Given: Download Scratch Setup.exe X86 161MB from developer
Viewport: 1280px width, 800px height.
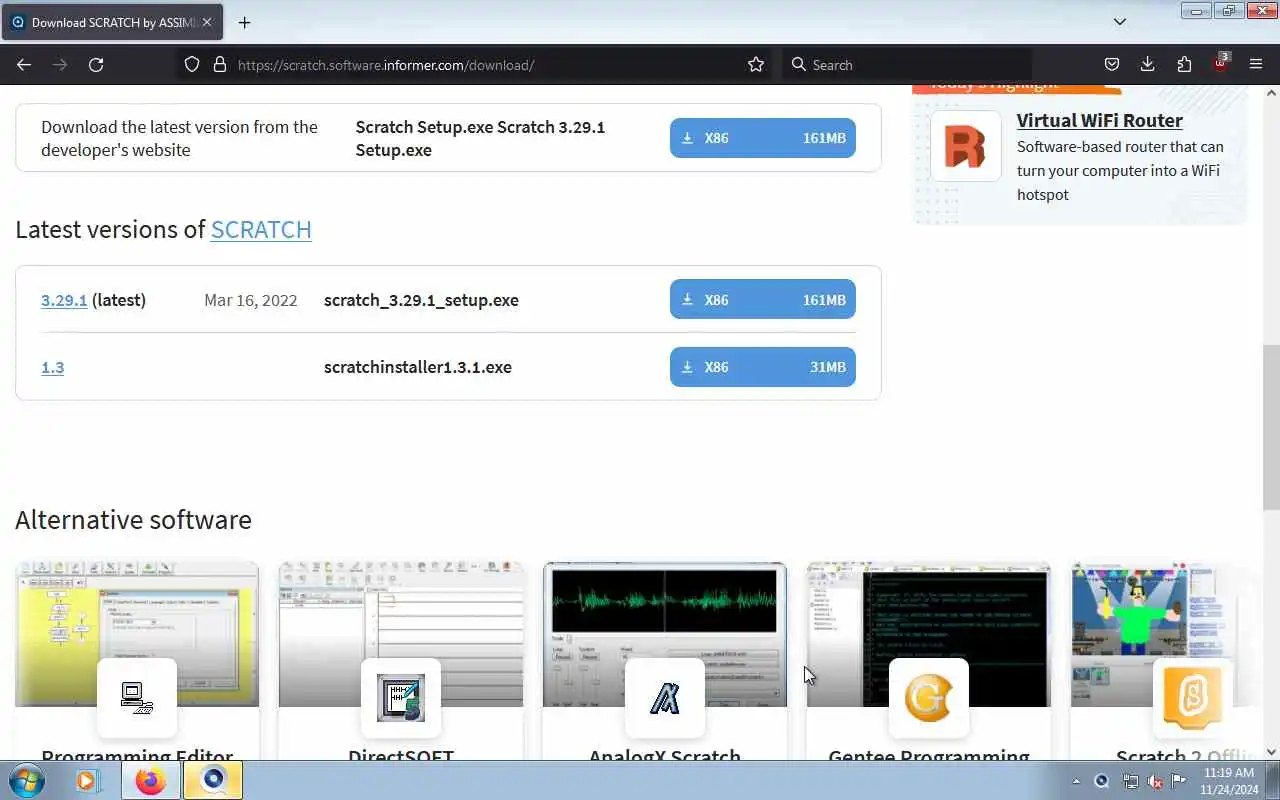Looking at the screenshot, I should point(762,138).
